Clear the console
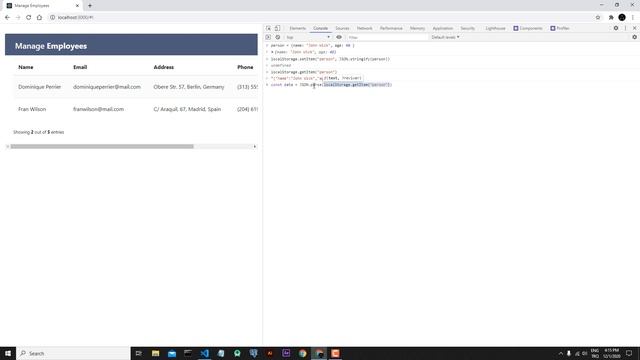Screen dimensions: 640x360 (278, 37)
